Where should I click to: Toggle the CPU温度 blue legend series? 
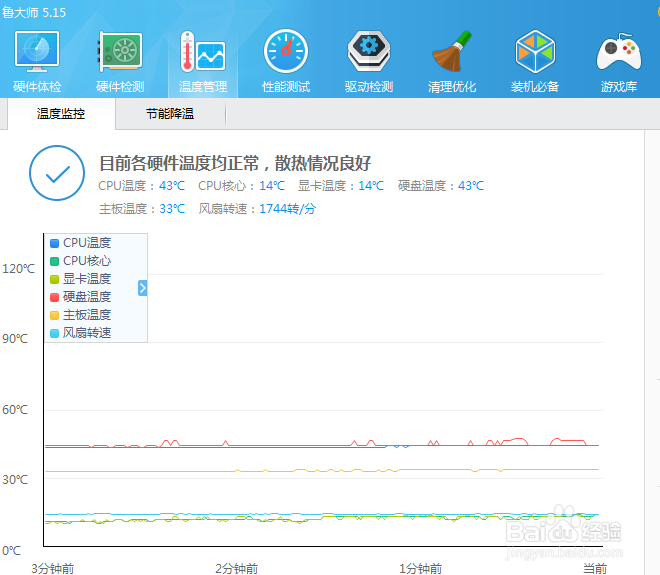coord(80,243)
